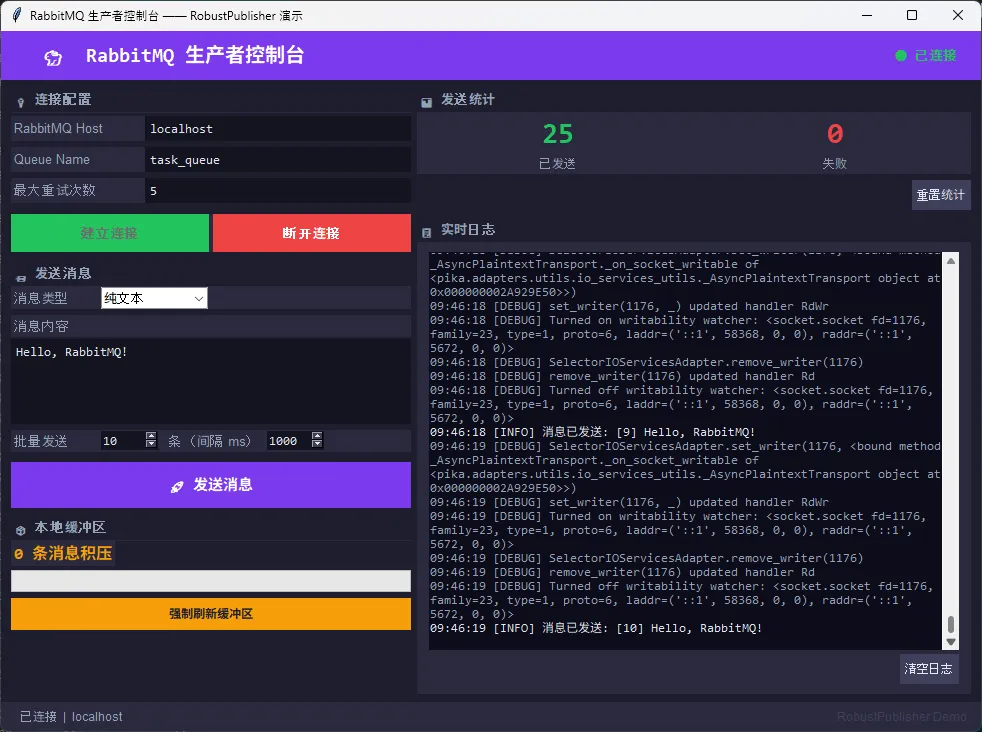Click the log scrollbar thumb
This screenshot has height=732, width=982.
click(951, 624)
